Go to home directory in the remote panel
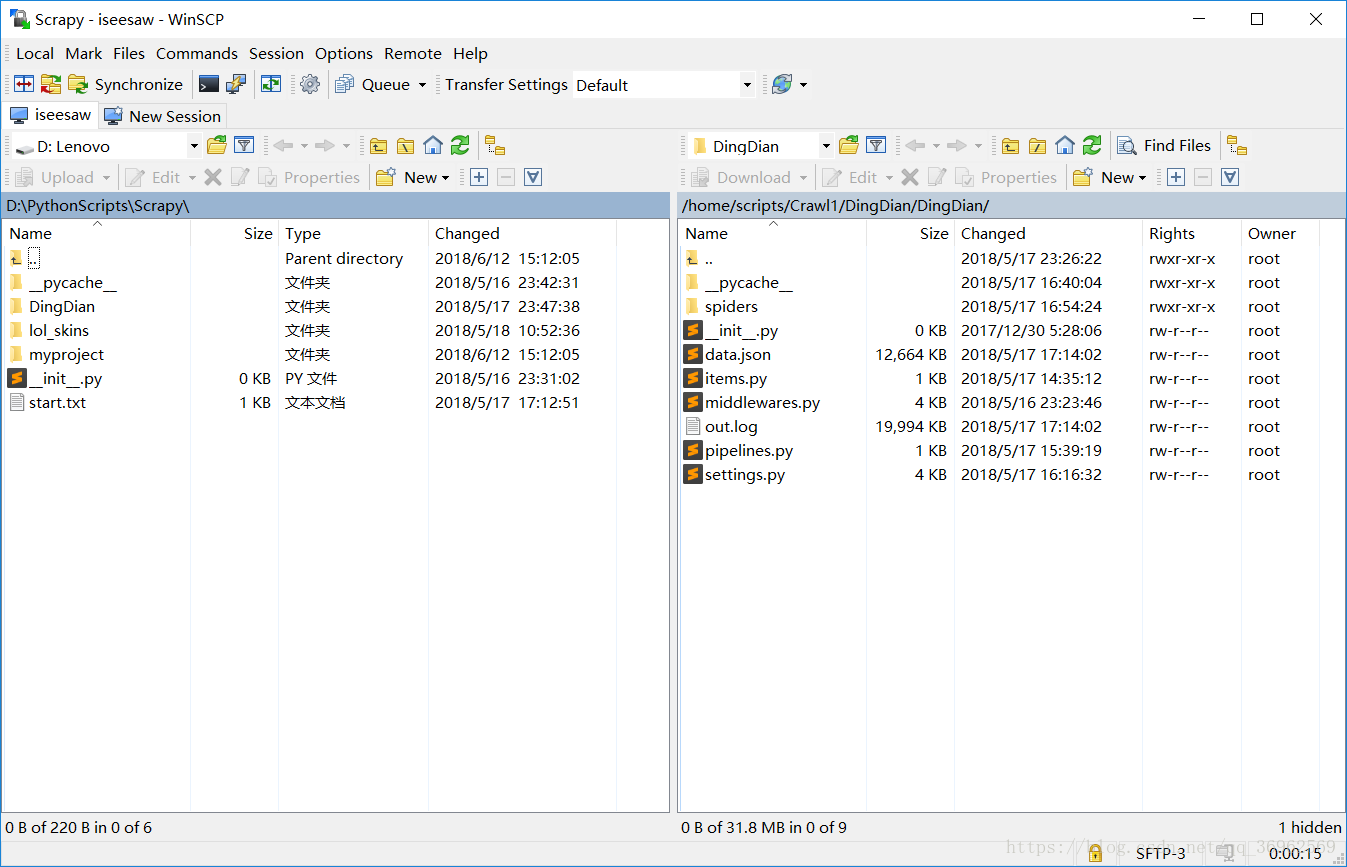Viewport: 1347px width, 867px height. 1065,146
